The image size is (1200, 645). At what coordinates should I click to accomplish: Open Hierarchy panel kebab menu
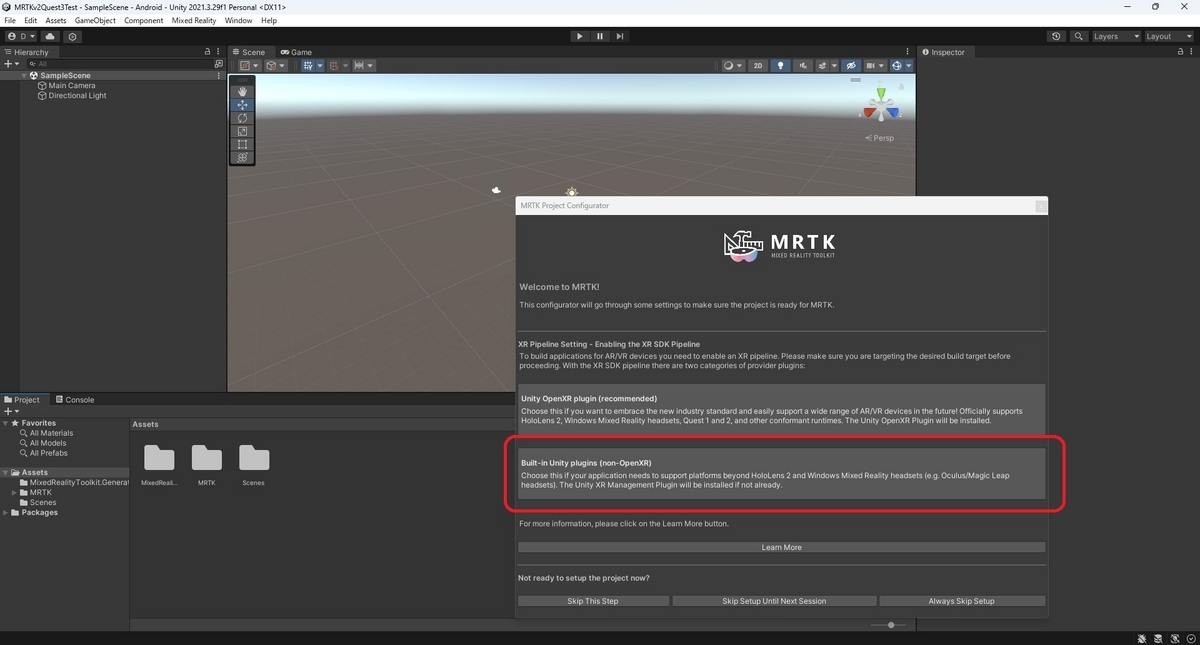pyautogui.click(x=219, y=52)
